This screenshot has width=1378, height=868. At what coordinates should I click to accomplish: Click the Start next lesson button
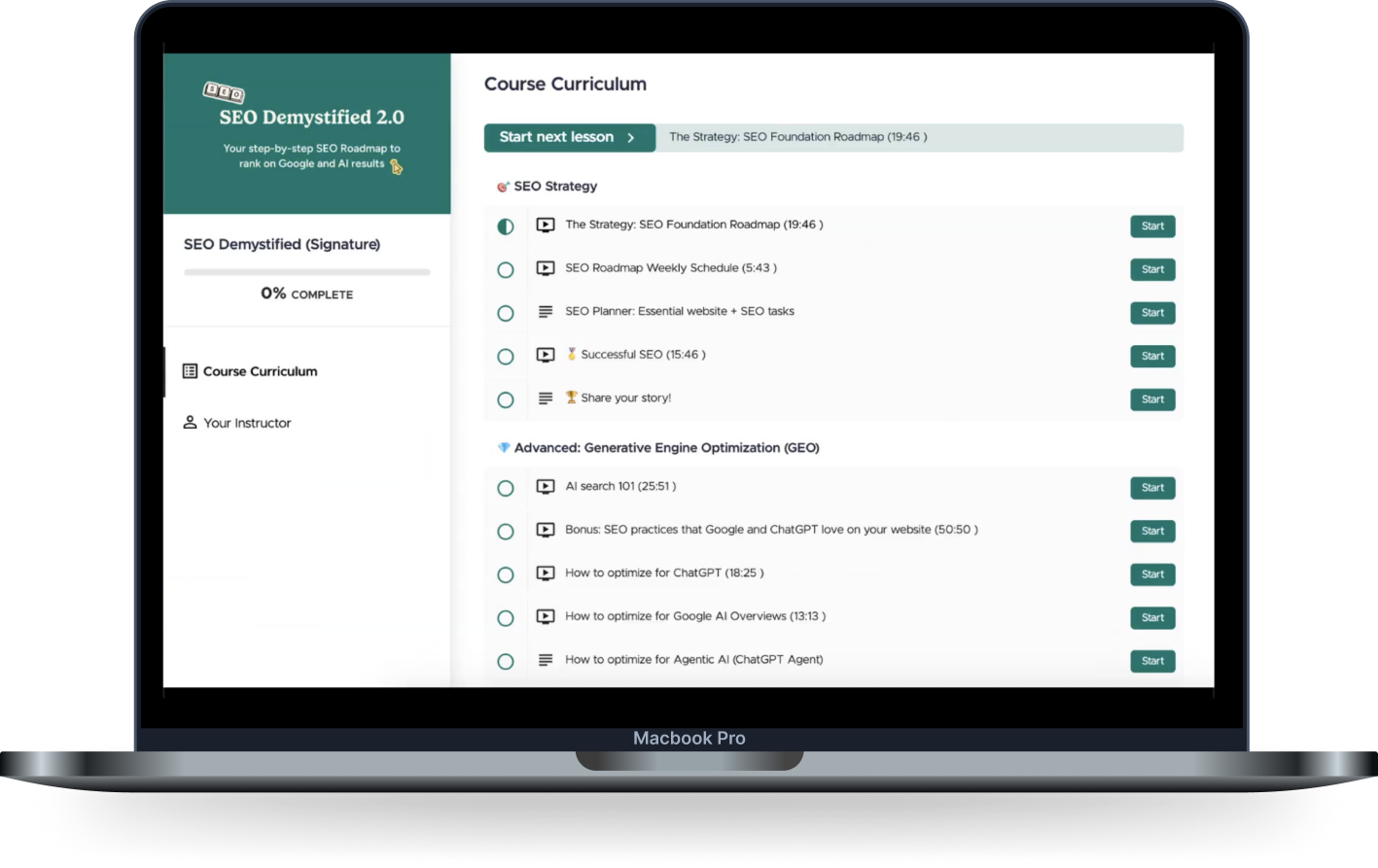click(570, 138)
